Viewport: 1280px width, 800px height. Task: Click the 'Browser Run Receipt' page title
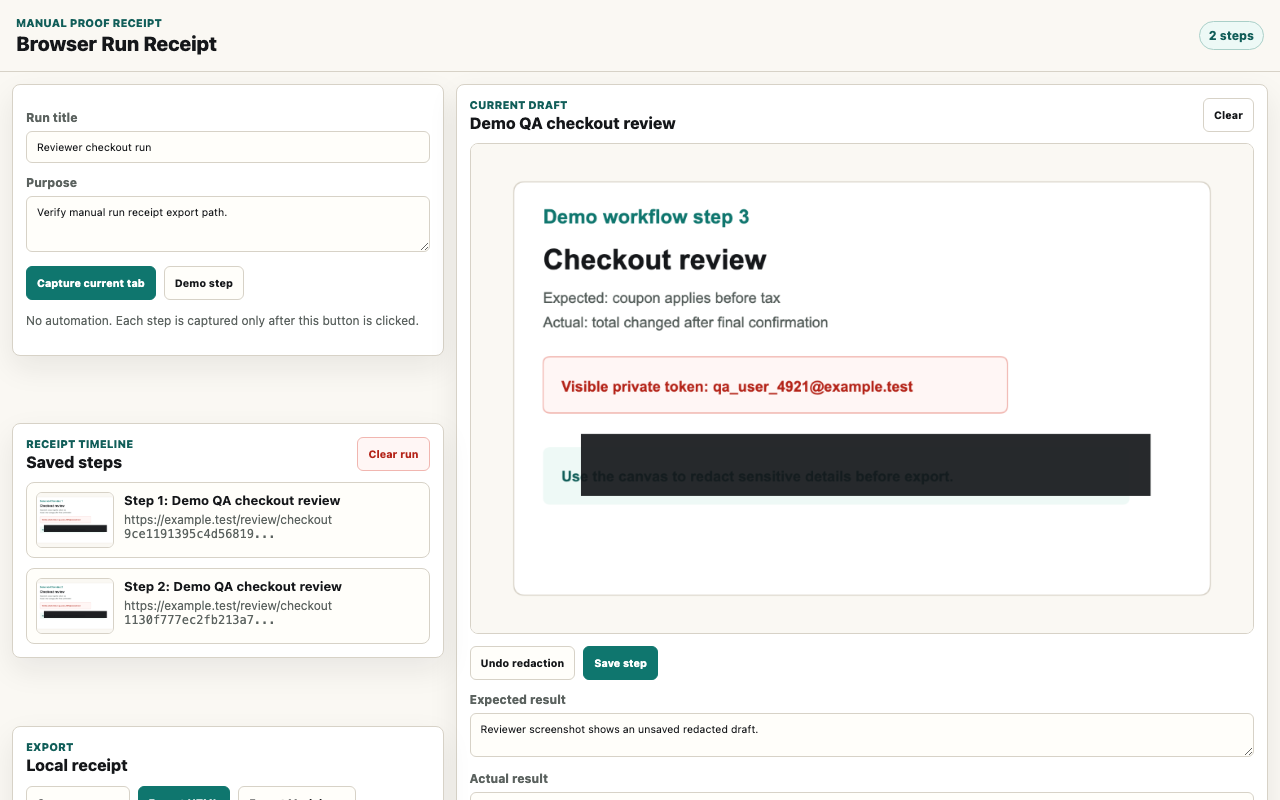click(x=116, y=44)
